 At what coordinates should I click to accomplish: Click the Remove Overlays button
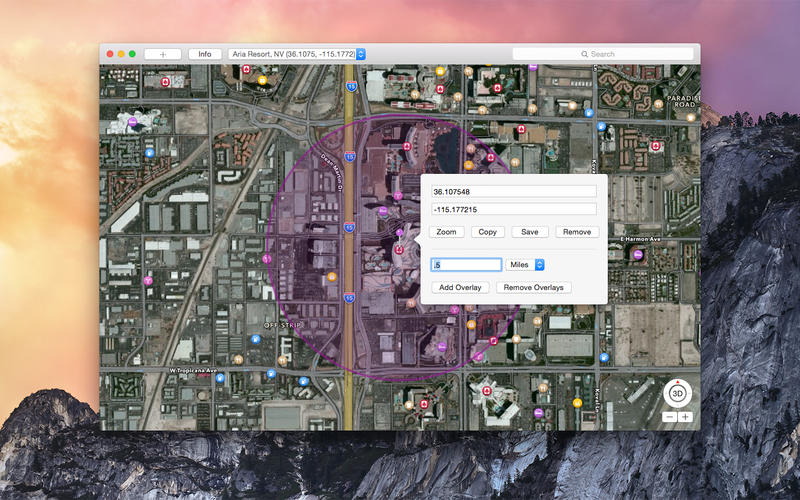click(534, 287)
